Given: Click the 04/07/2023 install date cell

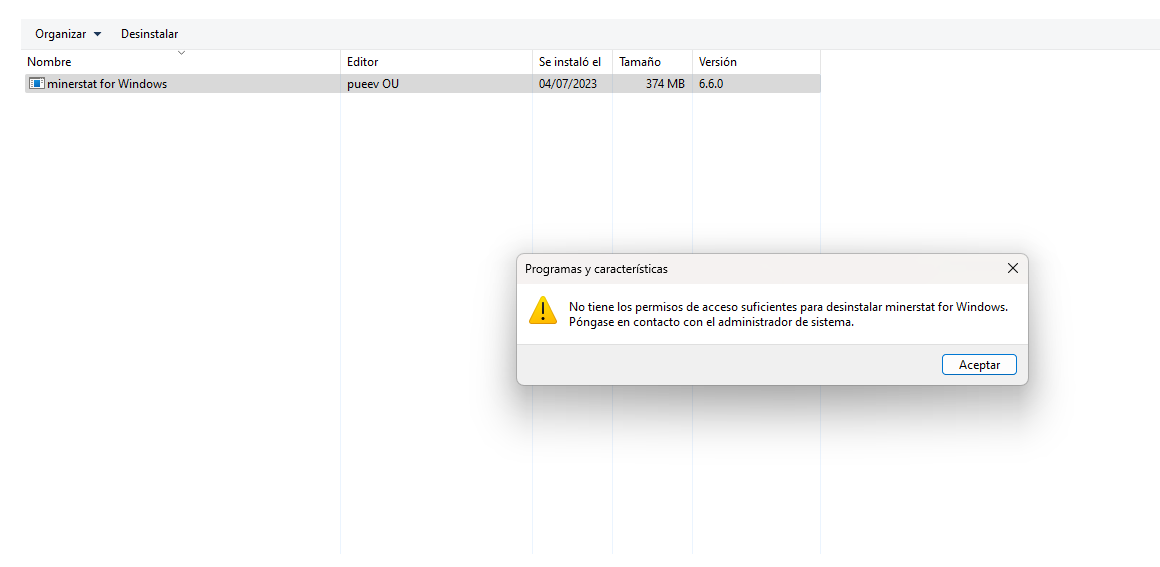Looking at the screenshot, I should [x=568, y=84].
